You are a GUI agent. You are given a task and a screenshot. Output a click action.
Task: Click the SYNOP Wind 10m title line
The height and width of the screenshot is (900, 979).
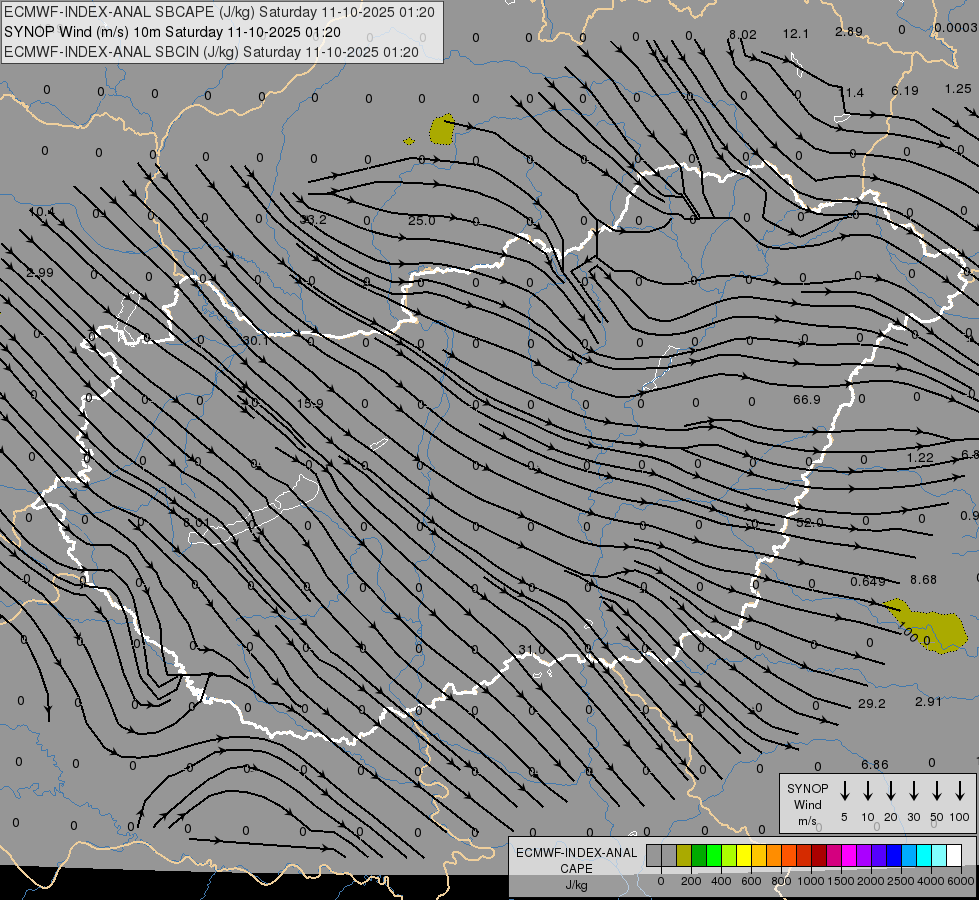click(172, 32)
